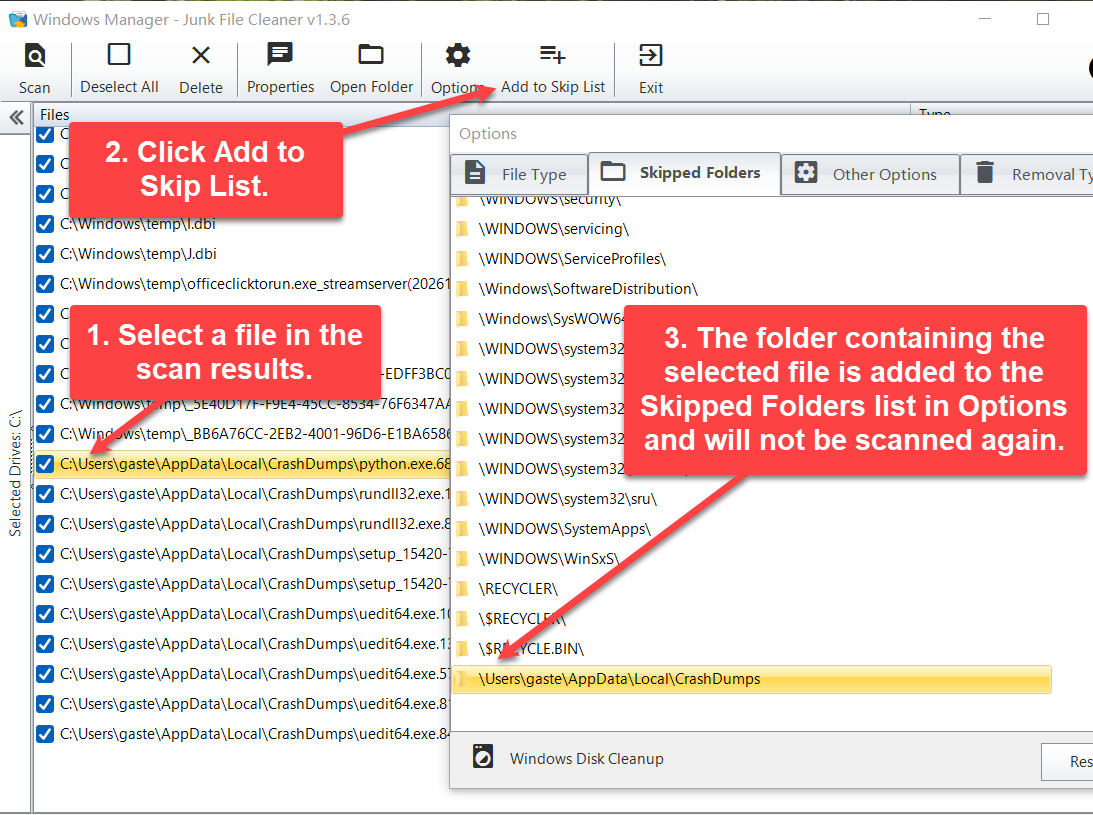This screenshot has height=815, width=1093.
Task: Toggle checkbox for first setup_15420 dump
Action: pos(45,554)
